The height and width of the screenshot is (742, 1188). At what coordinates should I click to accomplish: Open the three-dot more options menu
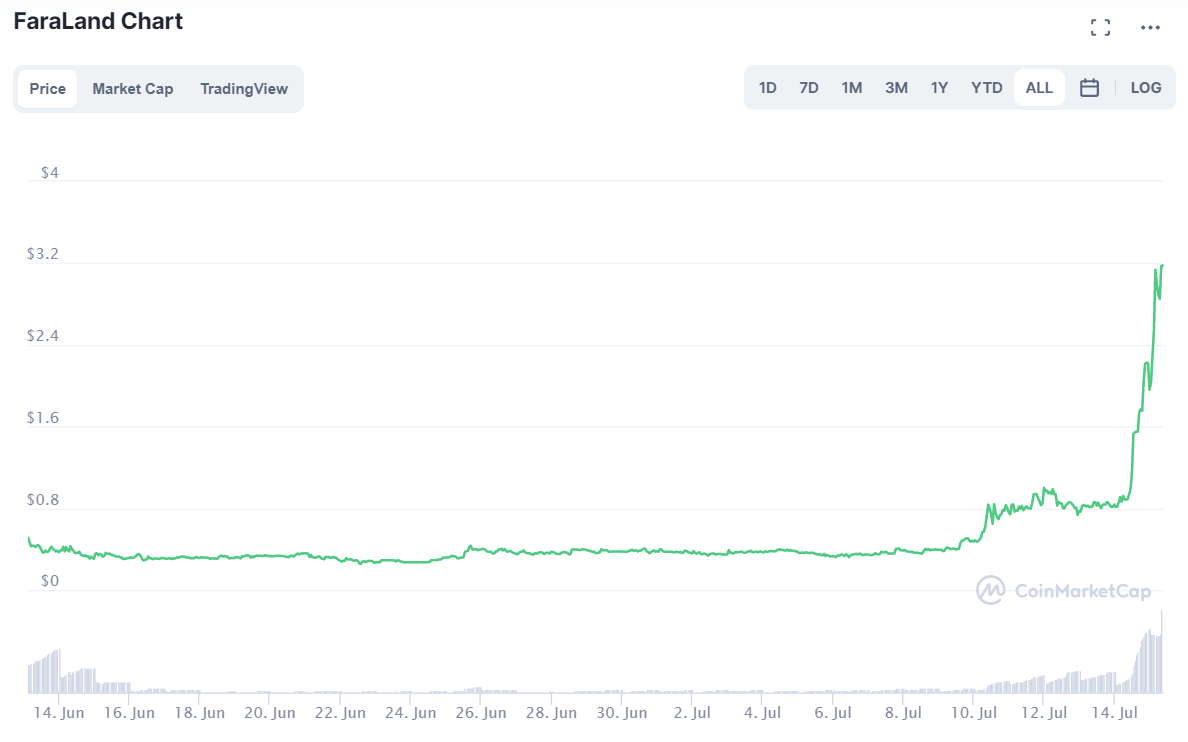[x=1150, y=27]
